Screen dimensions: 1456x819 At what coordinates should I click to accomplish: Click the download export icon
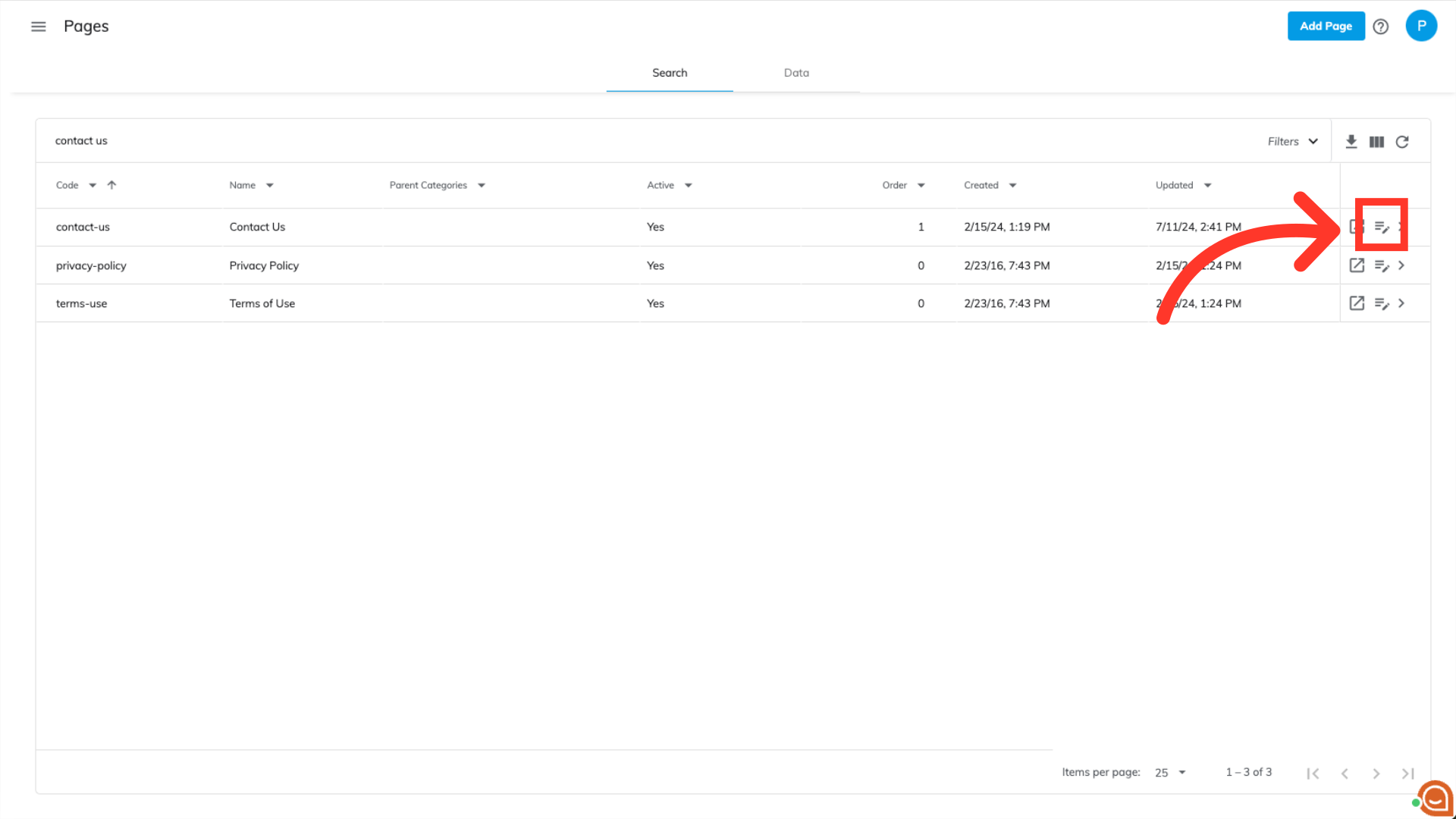[x=1351, y=142]
